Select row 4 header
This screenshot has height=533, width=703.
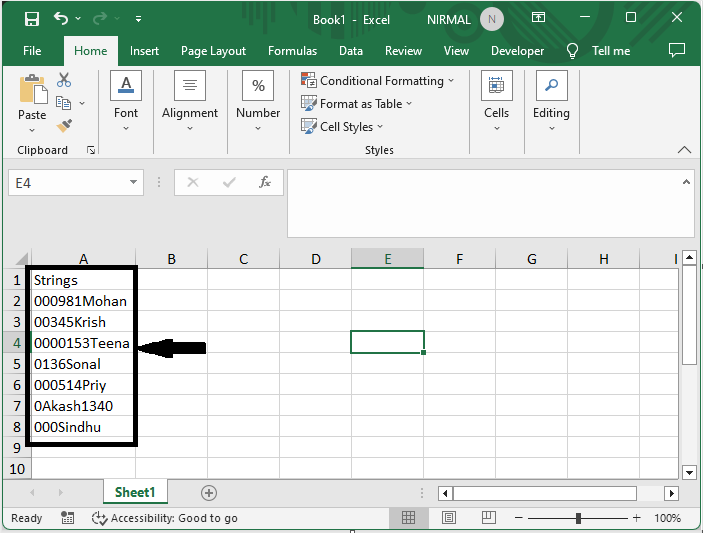17,343
